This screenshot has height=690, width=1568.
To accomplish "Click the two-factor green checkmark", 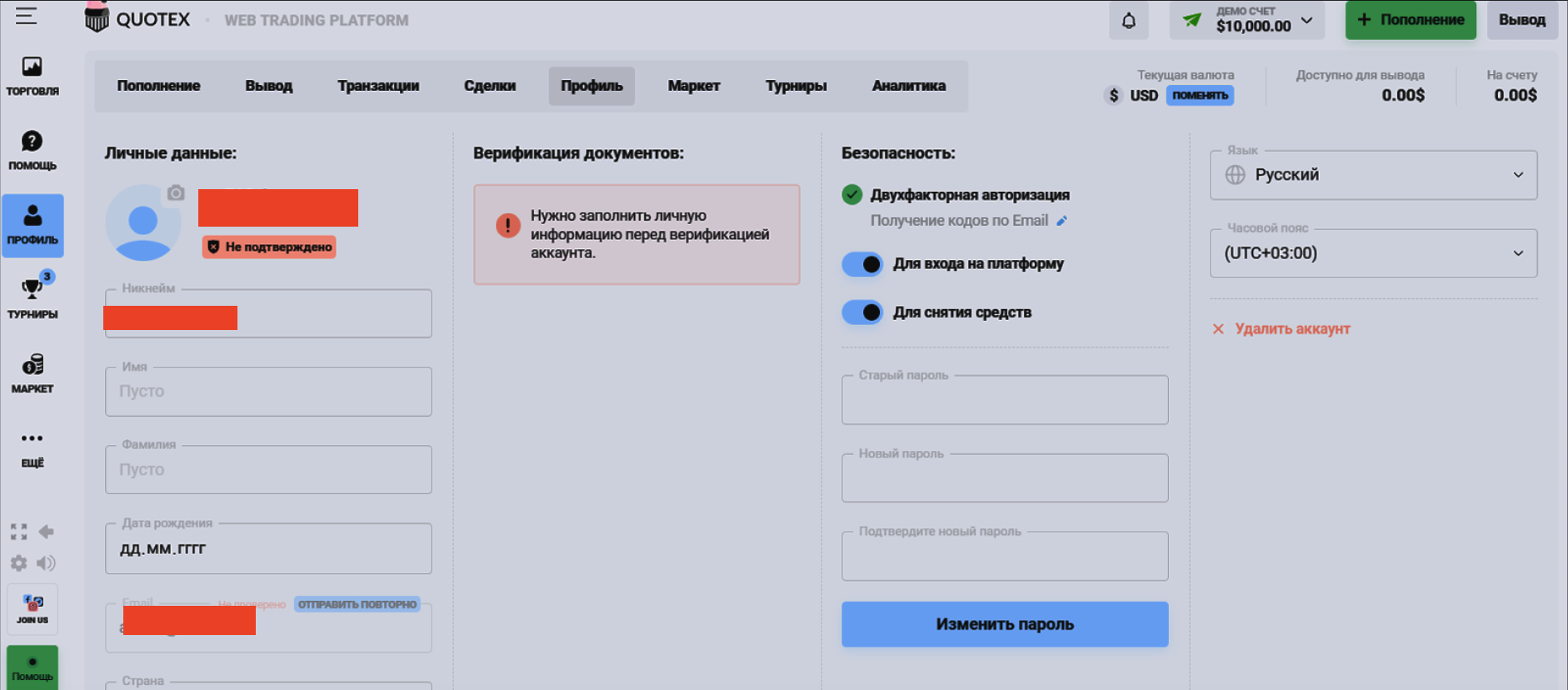I will 851,195.
